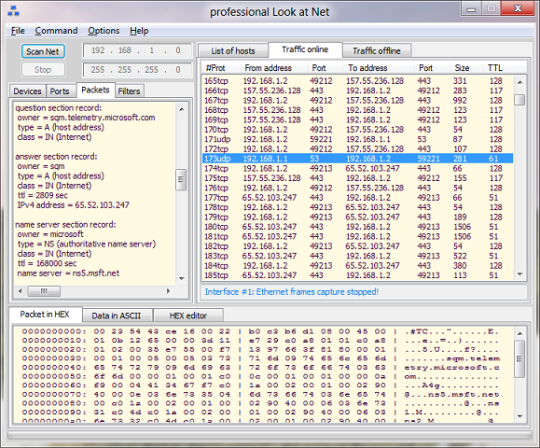Image resolution: width=540 pixels, height=448 pixels.
Task: Open the File menu
Action: point(18,31)
